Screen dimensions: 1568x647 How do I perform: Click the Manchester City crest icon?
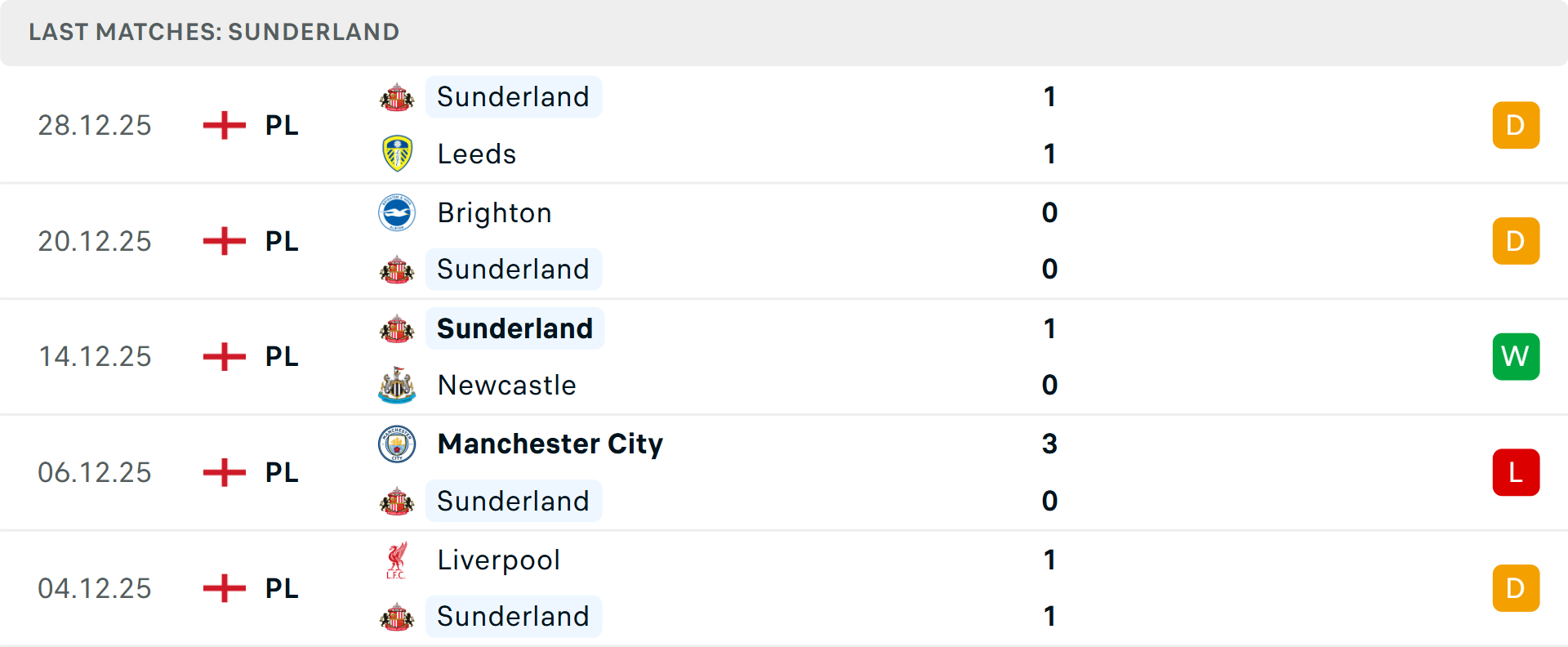tap(397, 444)
